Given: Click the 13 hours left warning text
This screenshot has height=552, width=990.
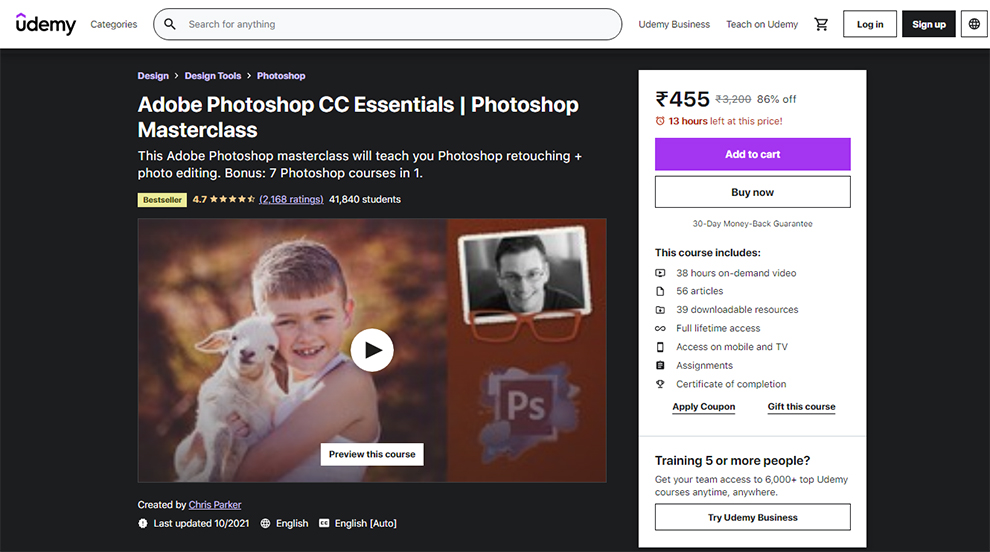Looking at the screenshot, I should point(725,121).
